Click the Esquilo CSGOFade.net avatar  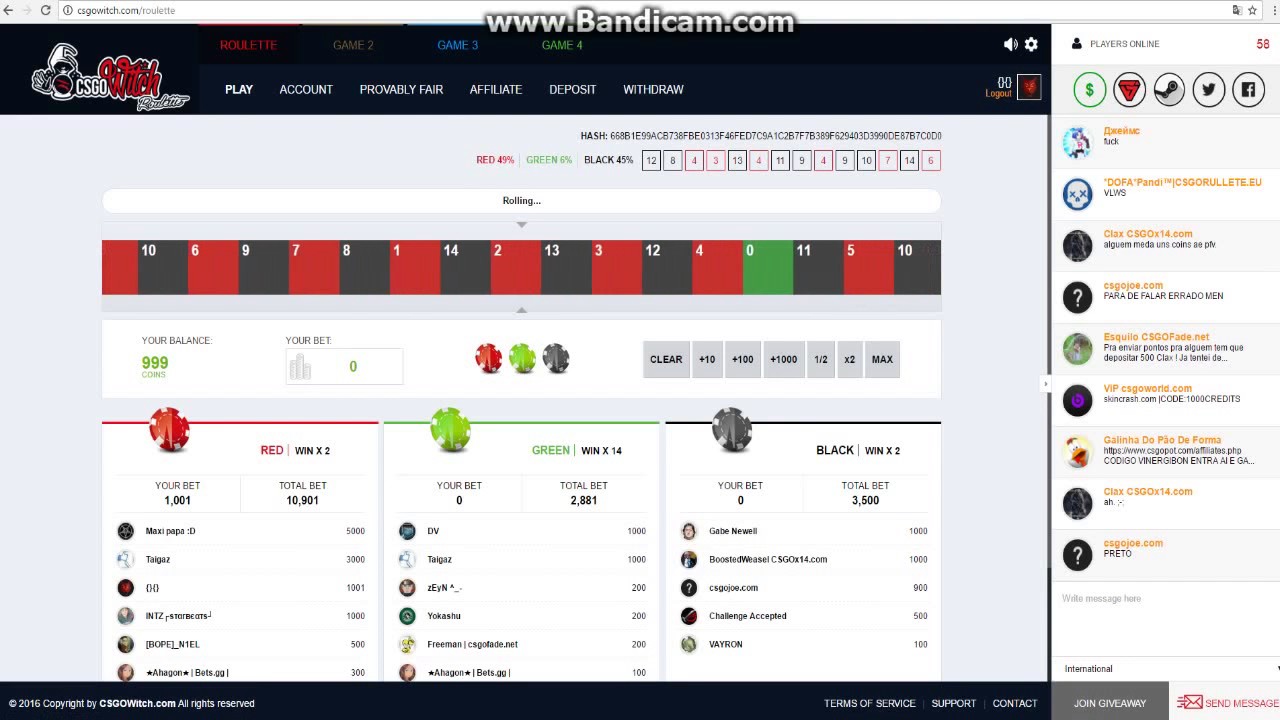1077,349
